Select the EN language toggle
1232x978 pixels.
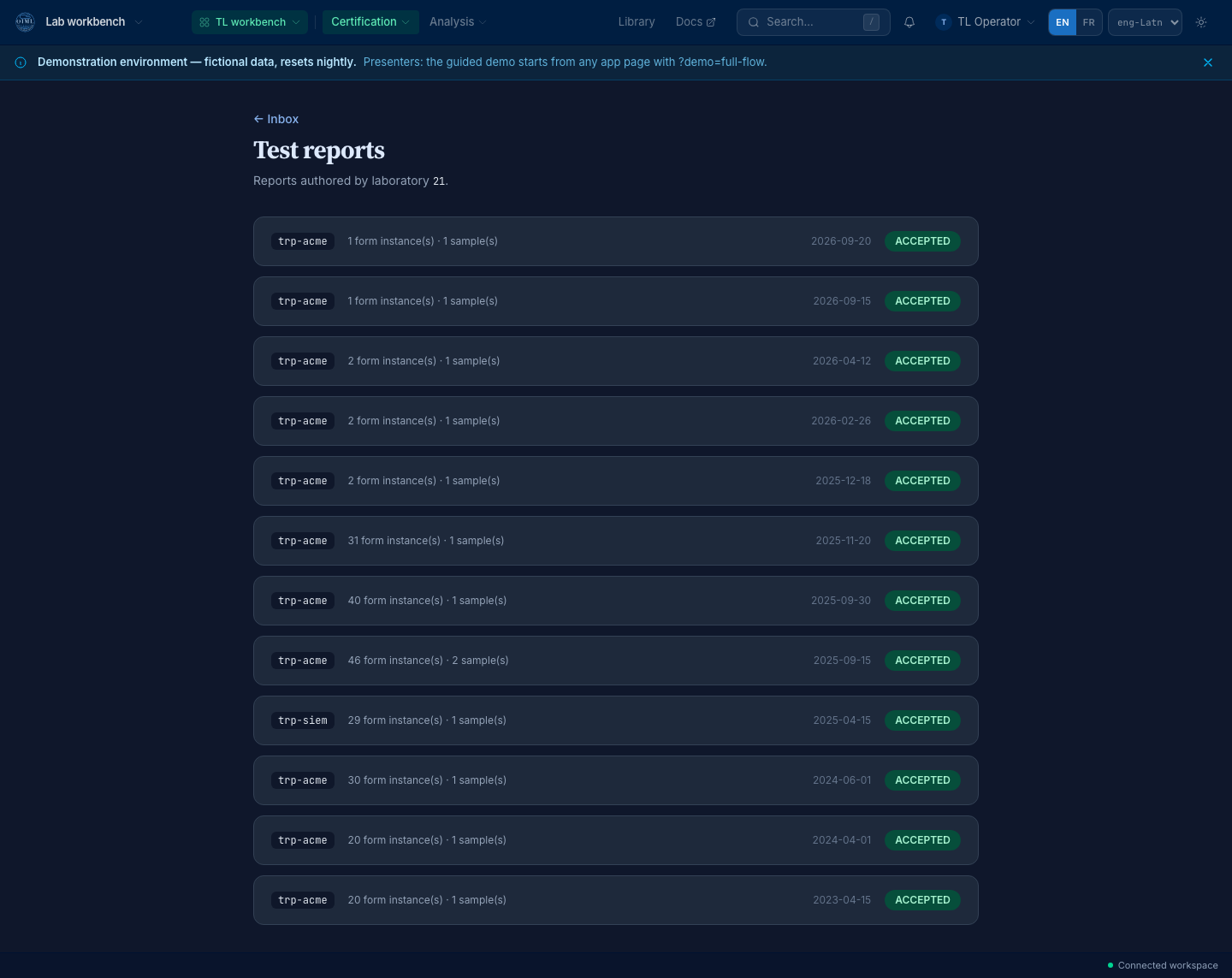click(1063, 22)
